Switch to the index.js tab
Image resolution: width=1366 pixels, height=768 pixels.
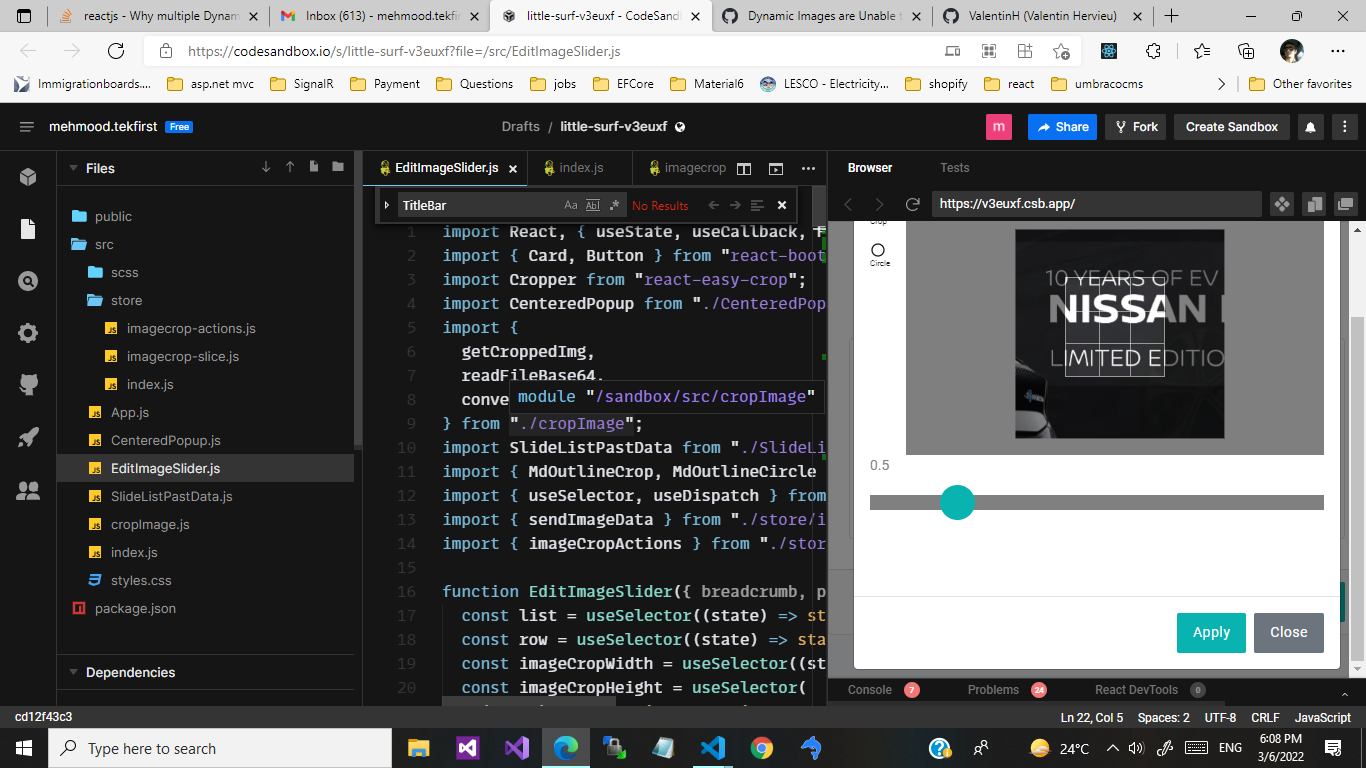tap(580, 168)
